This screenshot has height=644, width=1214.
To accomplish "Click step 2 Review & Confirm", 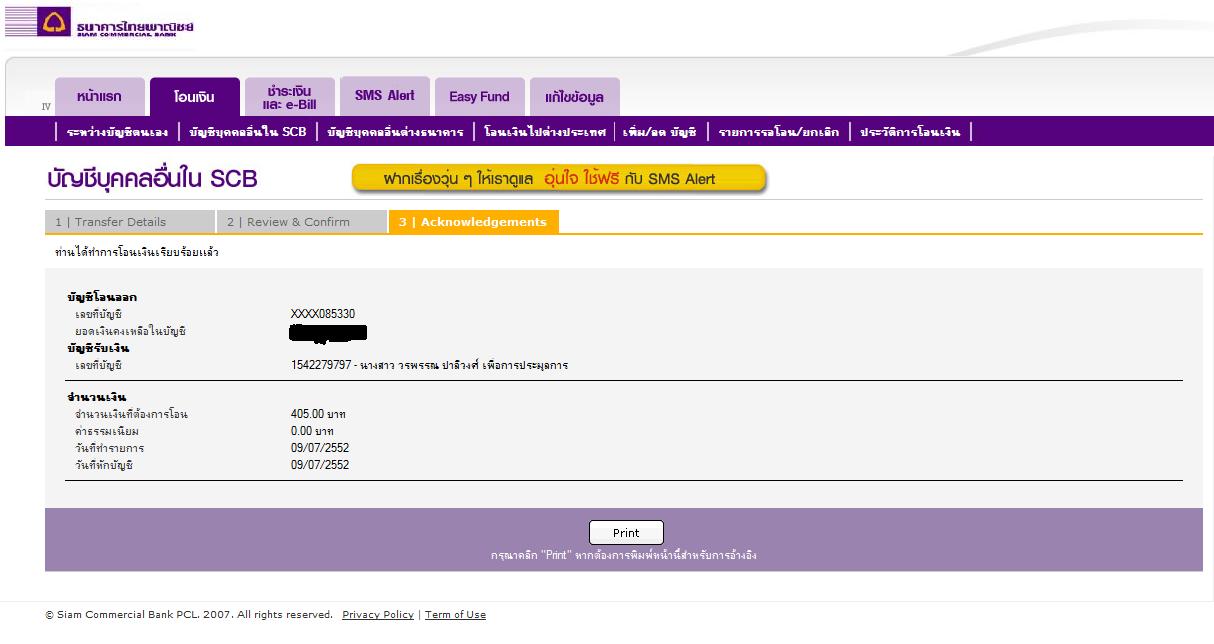I will [x=301, y=222].
